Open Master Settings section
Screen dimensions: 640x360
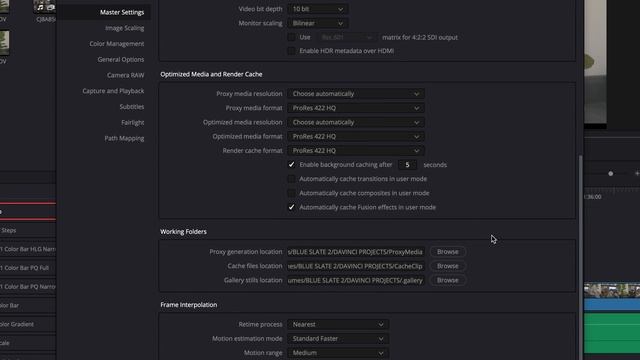122,12
